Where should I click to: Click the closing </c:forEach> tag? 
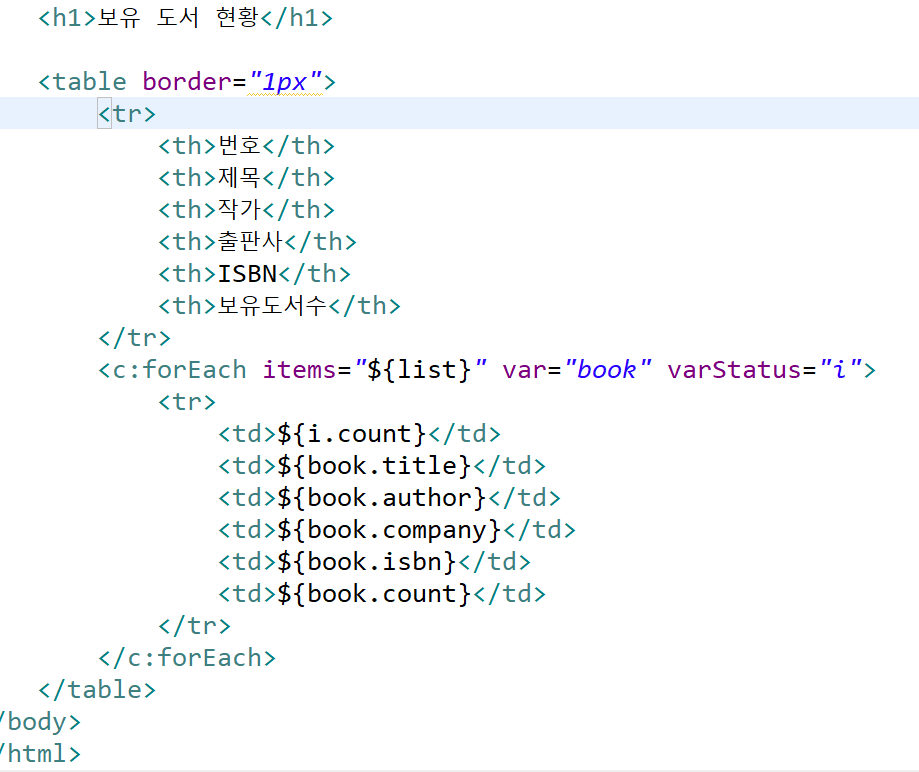187,658
